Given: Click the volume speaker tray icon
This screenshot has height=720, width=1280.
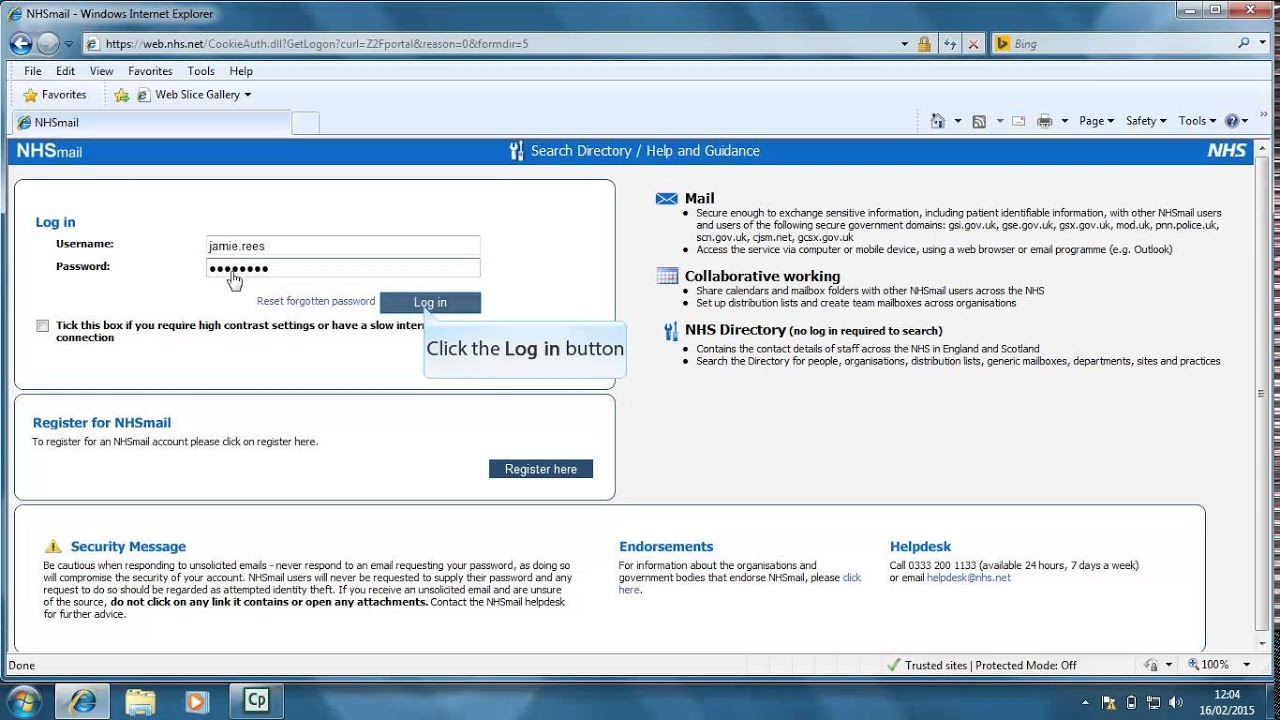Looking at the screenshot, I should pos(1175,702).
